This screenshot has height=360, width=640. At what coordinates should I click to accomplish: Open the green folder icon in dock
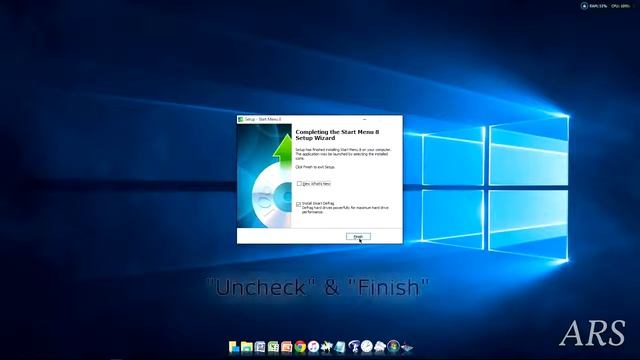coord(247,347)
